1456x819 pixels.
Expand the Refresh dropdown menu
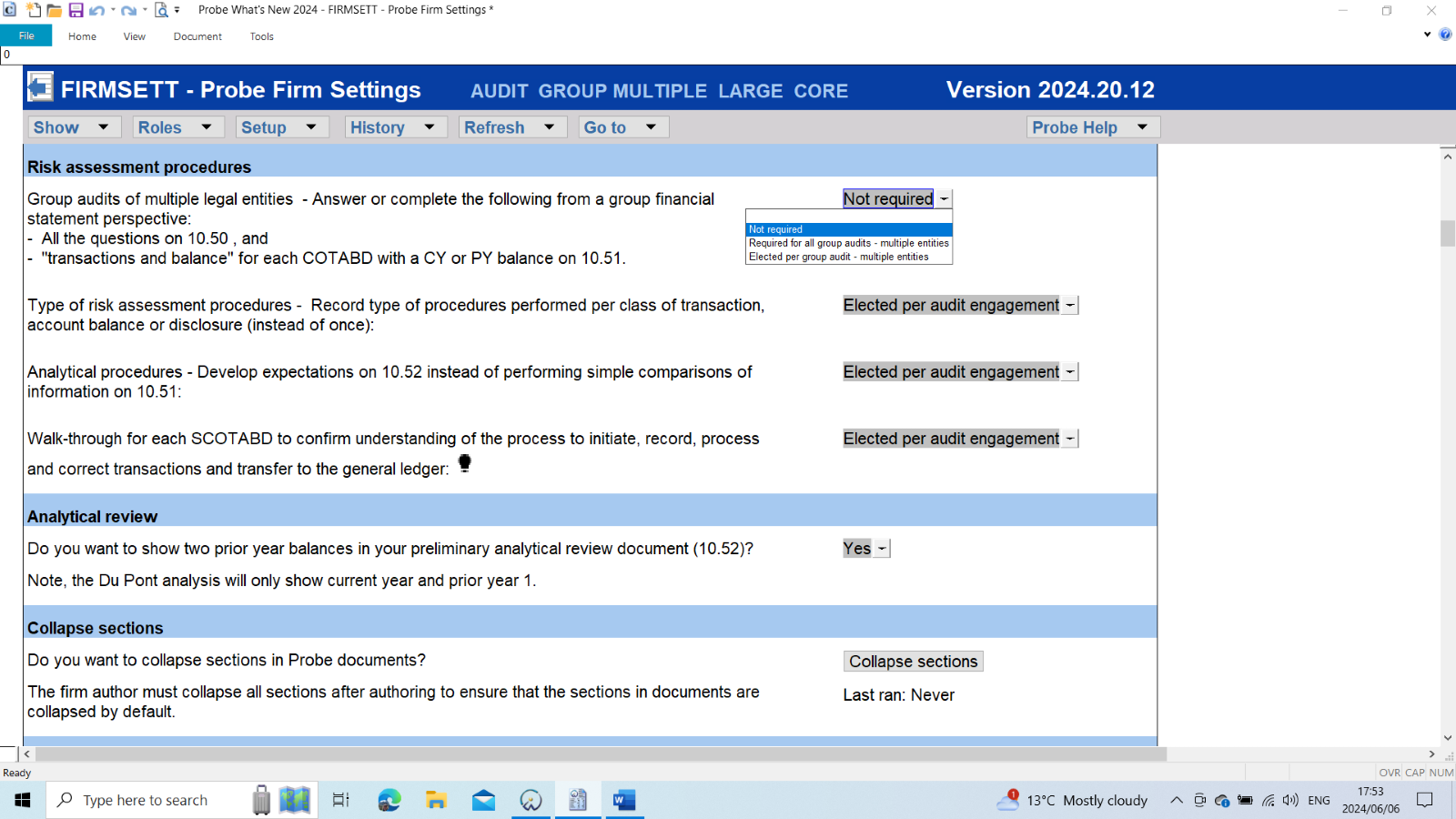click(x=512, y=127)
